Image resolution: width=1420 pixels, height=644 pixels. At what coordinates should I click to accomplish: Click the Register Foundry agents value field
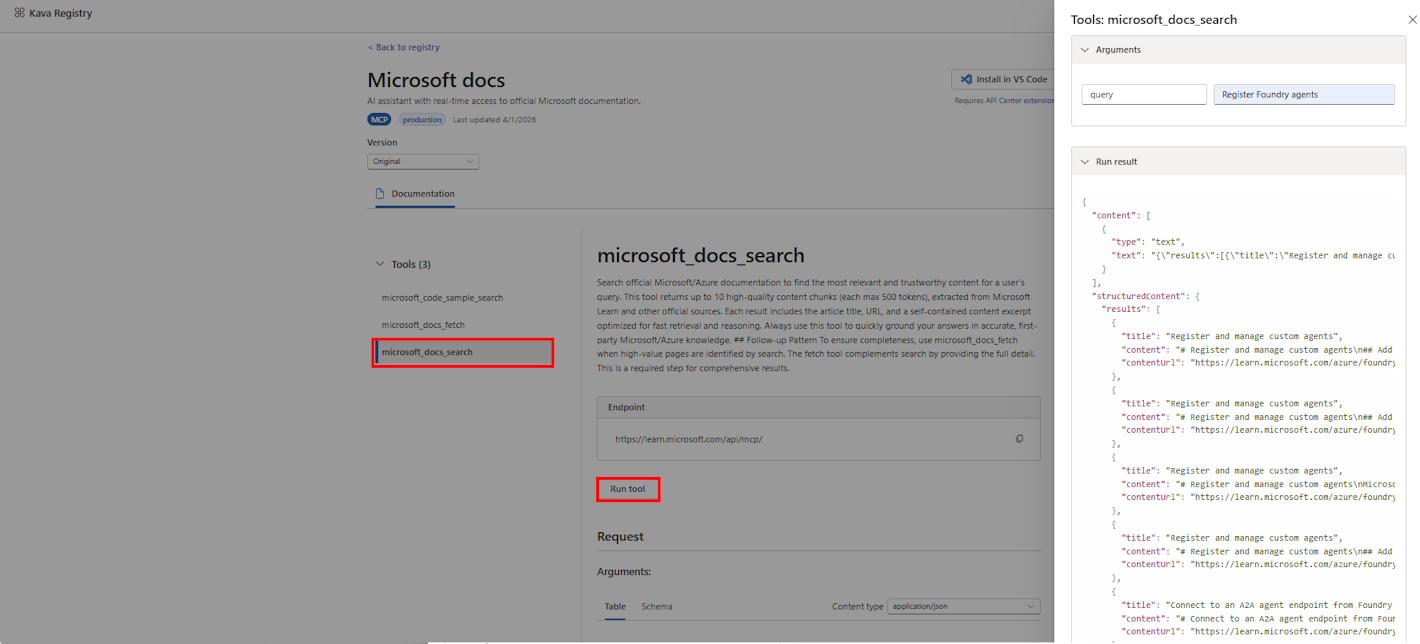click(x=1304, y=94)
